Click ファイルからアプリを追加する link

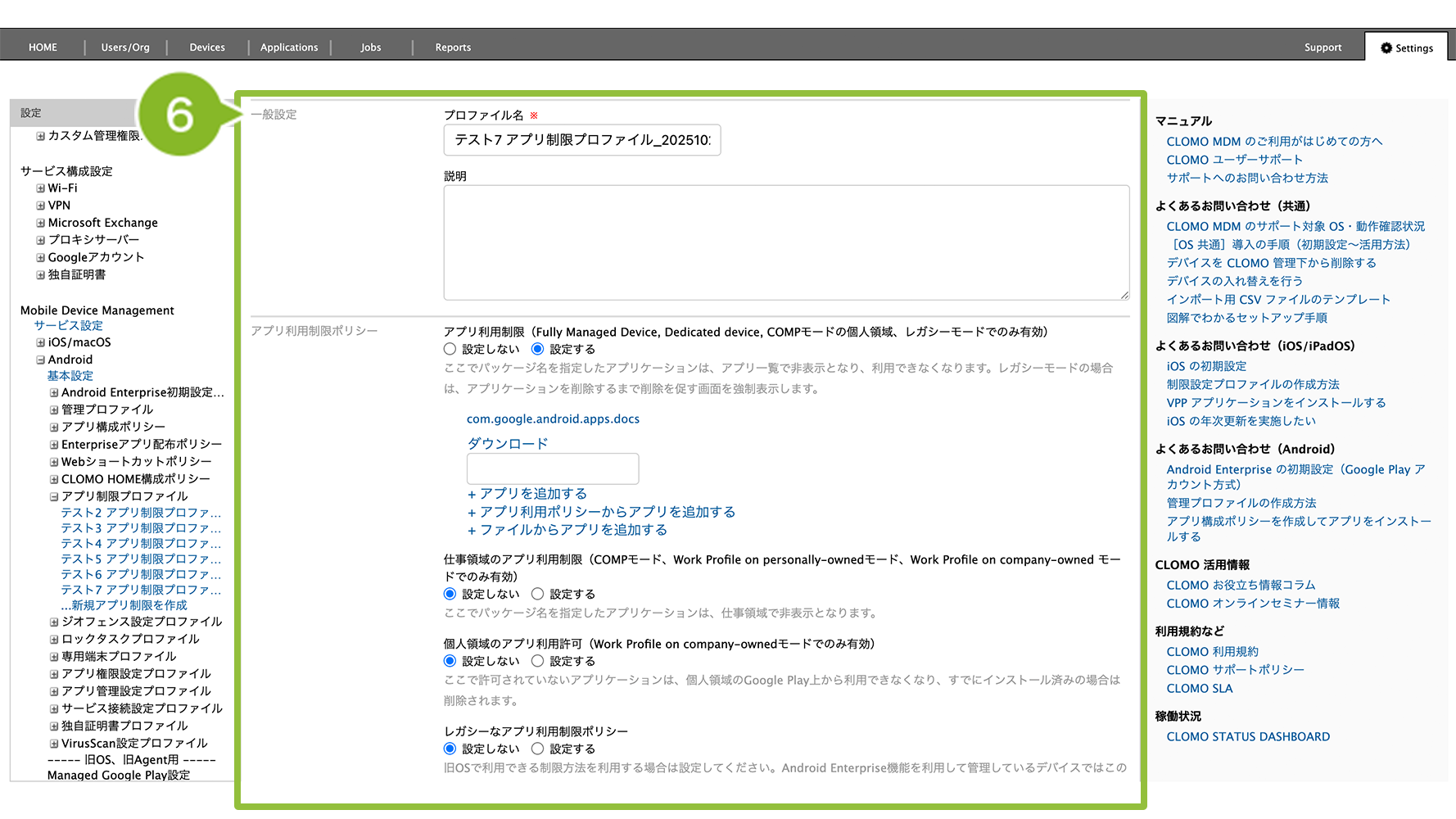pyautogui.click(x=567, y=530)
